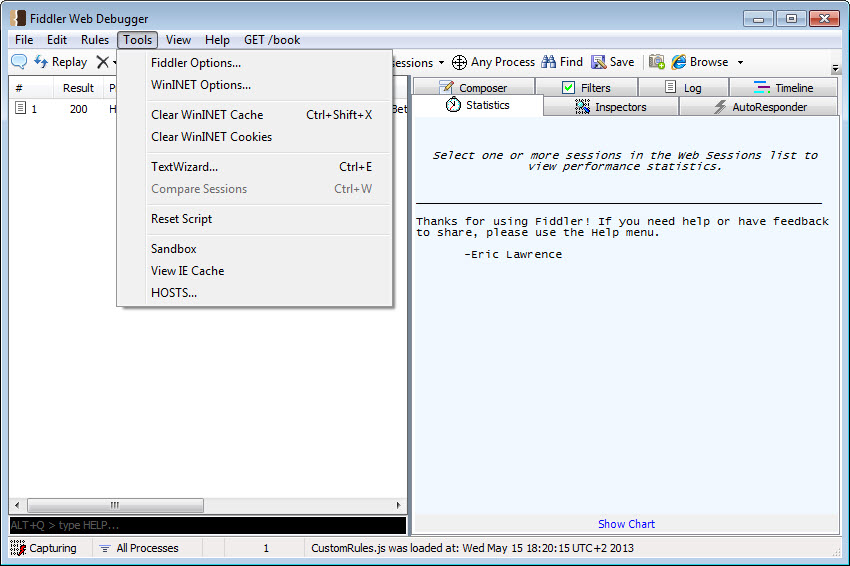Click the scrollbar right arrow
The width and height of the screenshot is (850, 566).
coord(398,505)
